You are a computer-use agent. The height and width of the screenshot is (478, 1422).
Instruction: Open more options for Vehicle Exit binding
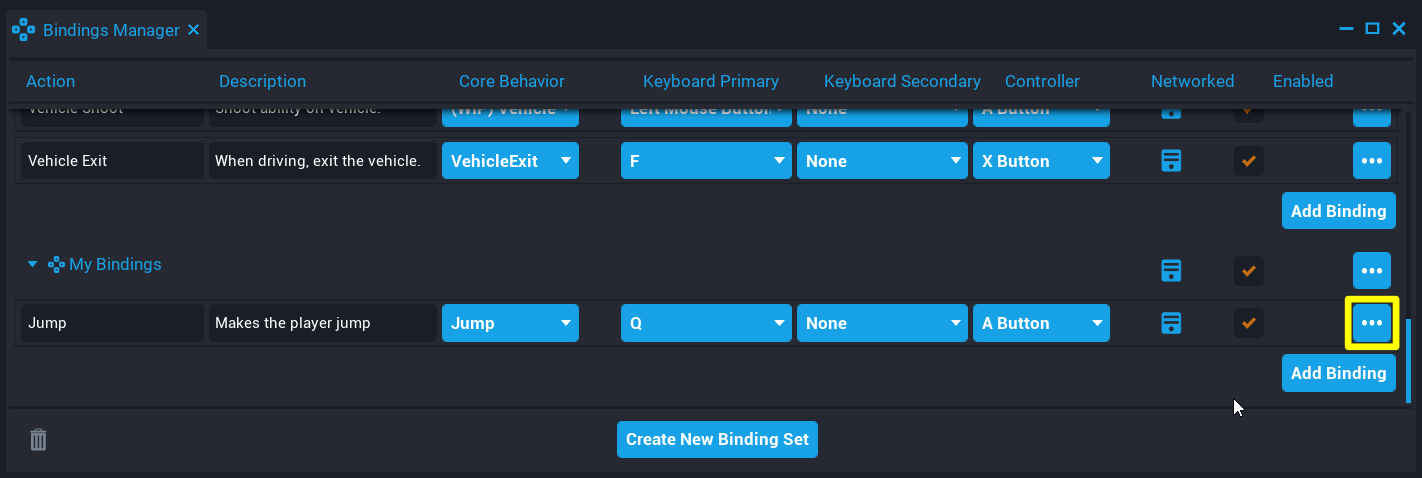tap(1371, 161)
